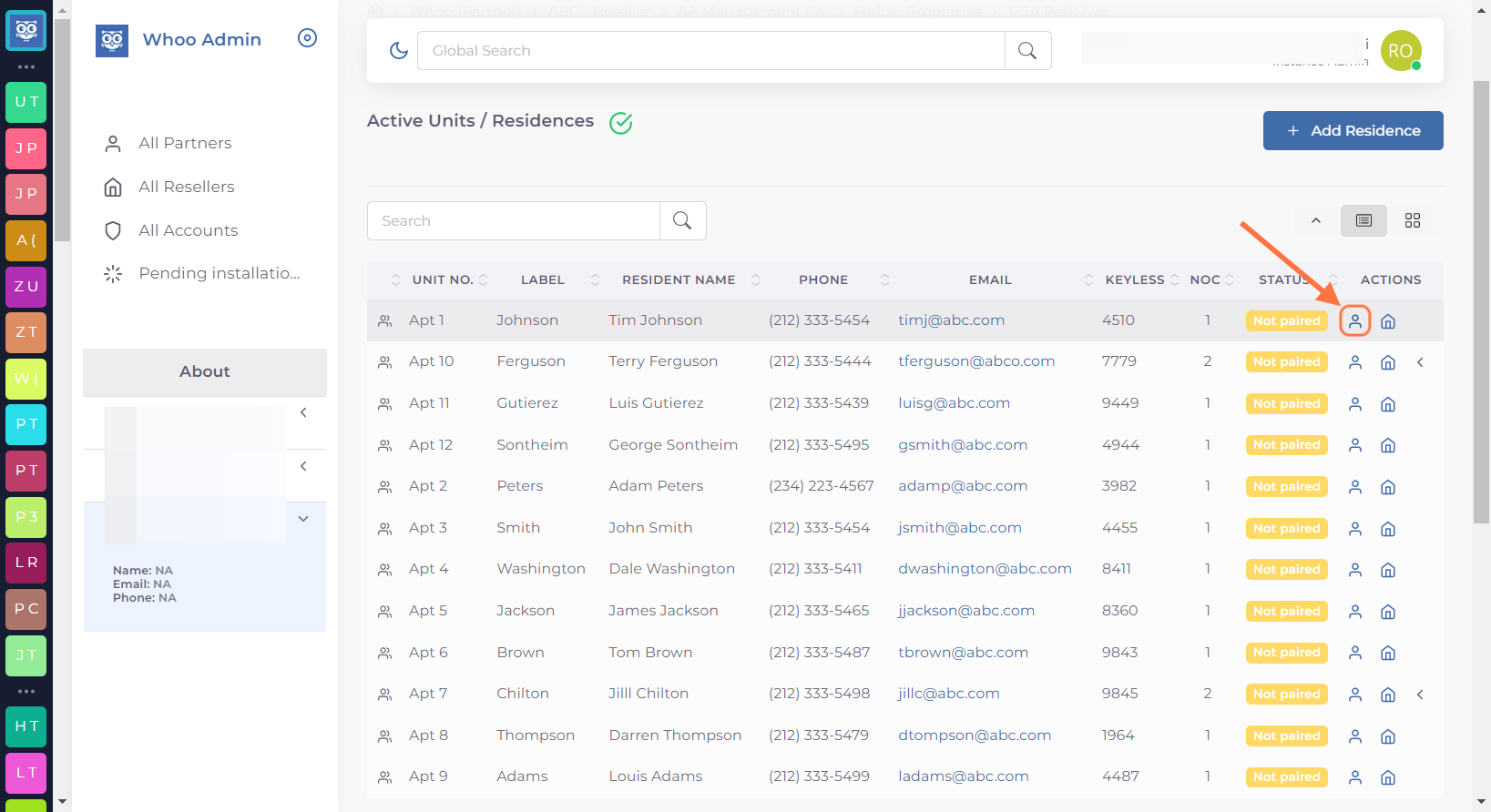Open the RO user avatar menu
This screenshot has height=812, width=1491.
click(x=1401, y=51)
